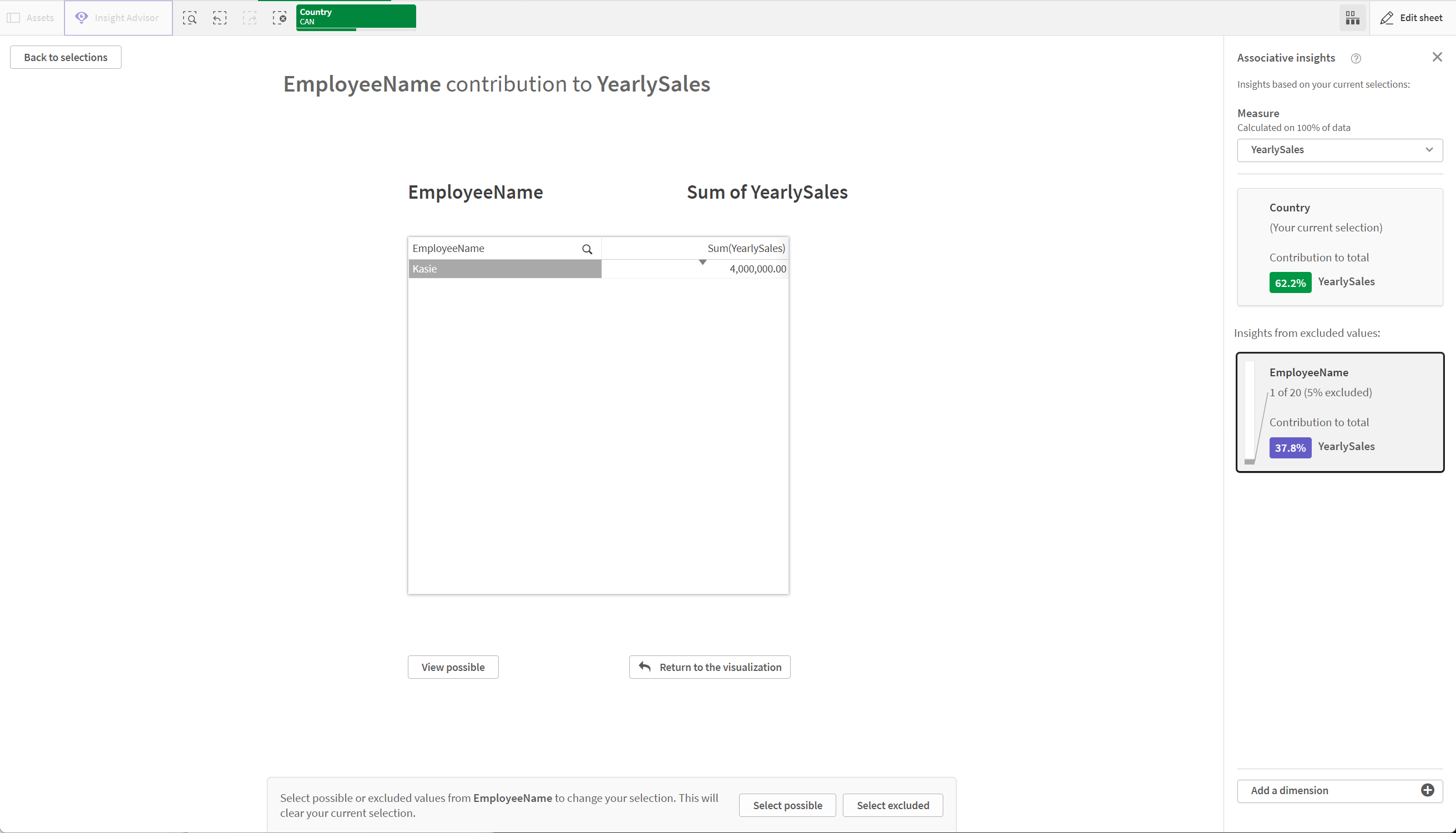Click the Return to the visualization button
The image size is (1456, 833).
[710, 667]
